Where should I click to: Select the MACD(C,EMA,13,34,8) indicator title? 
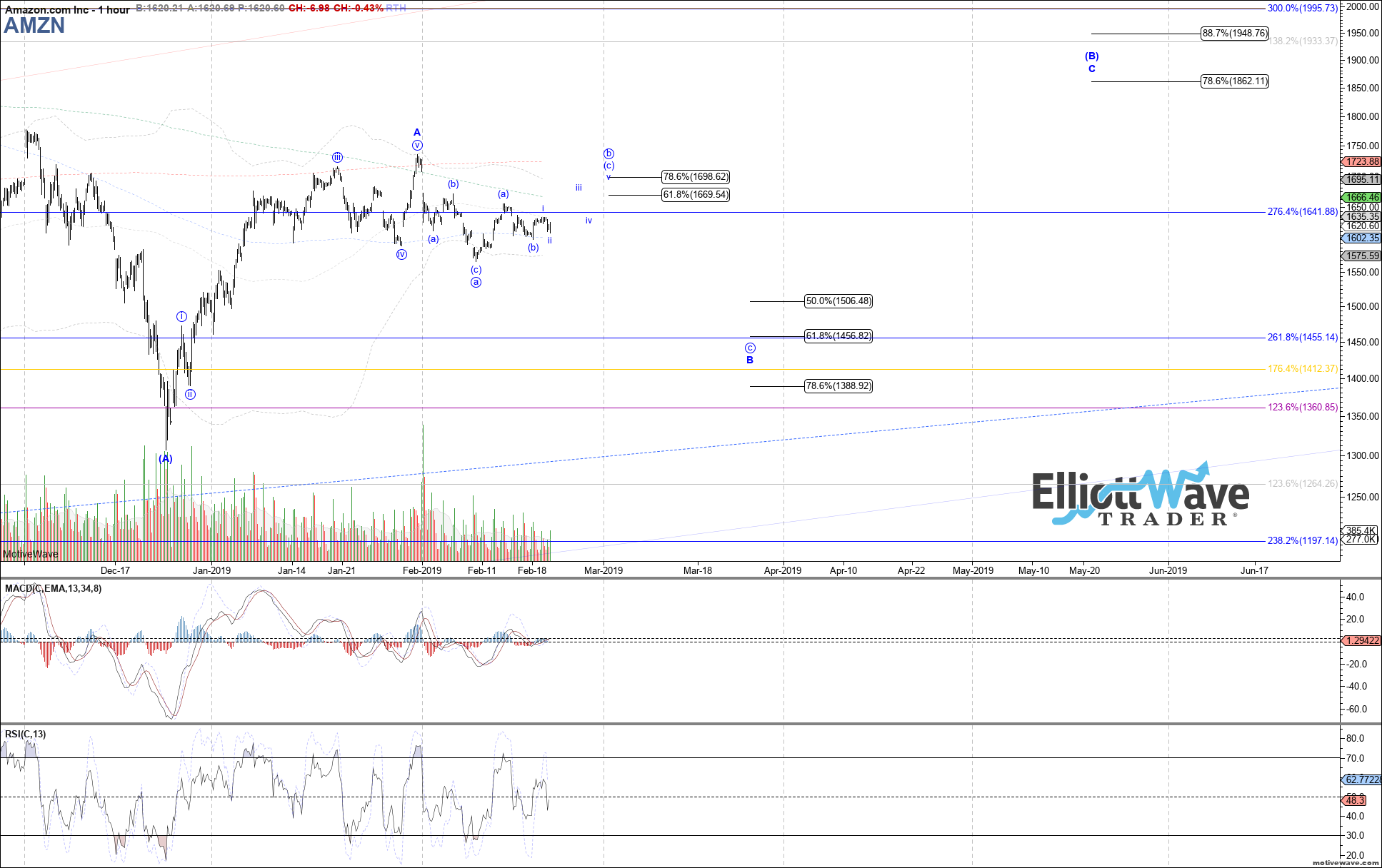point(54,589)
